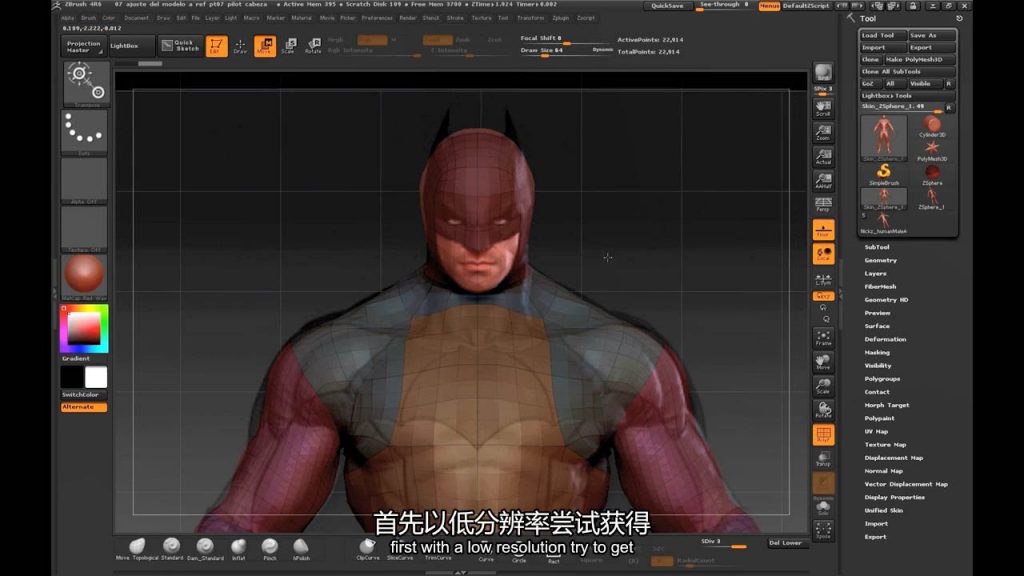
Task: Choose the Pinch brush in the bottom shelf
Action: tap(269, 547)
